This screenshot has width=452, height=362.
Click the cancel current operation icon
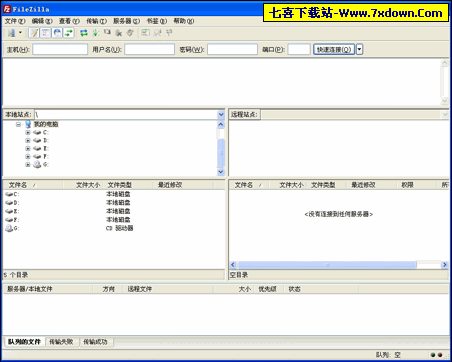[107, 33]
